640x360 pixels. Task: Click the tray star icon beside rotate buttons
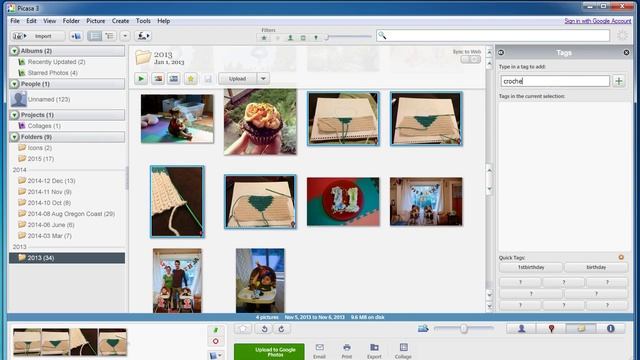pyautogui.click(x=243, y=329)
